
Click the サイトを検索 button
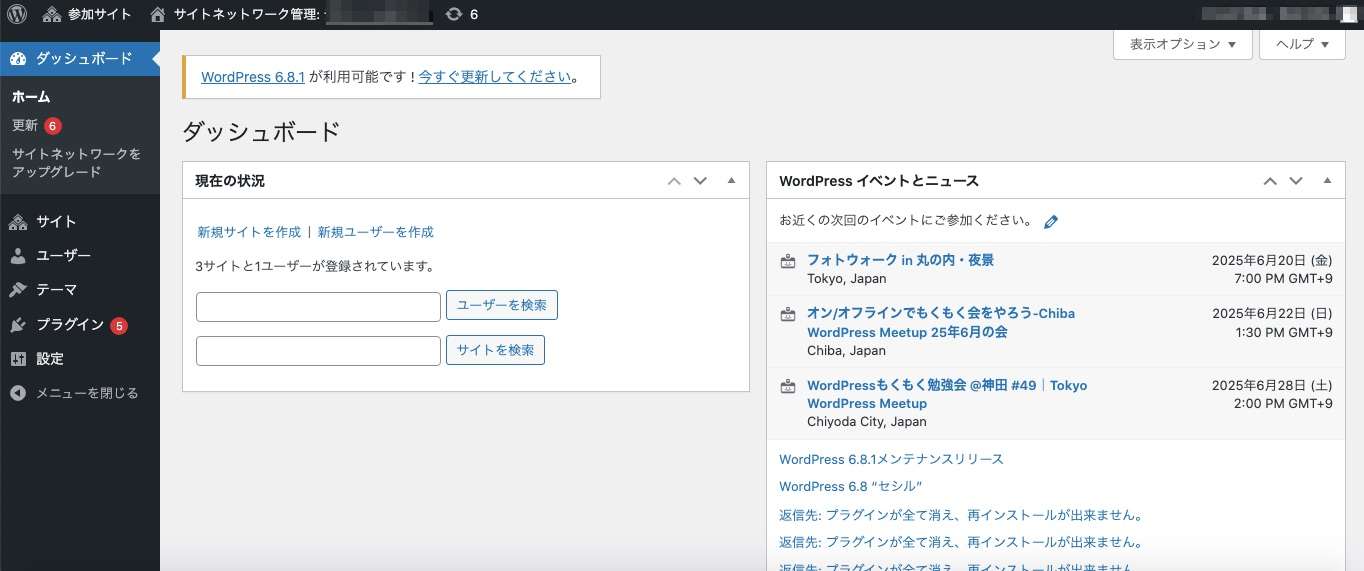click(495, 351)
